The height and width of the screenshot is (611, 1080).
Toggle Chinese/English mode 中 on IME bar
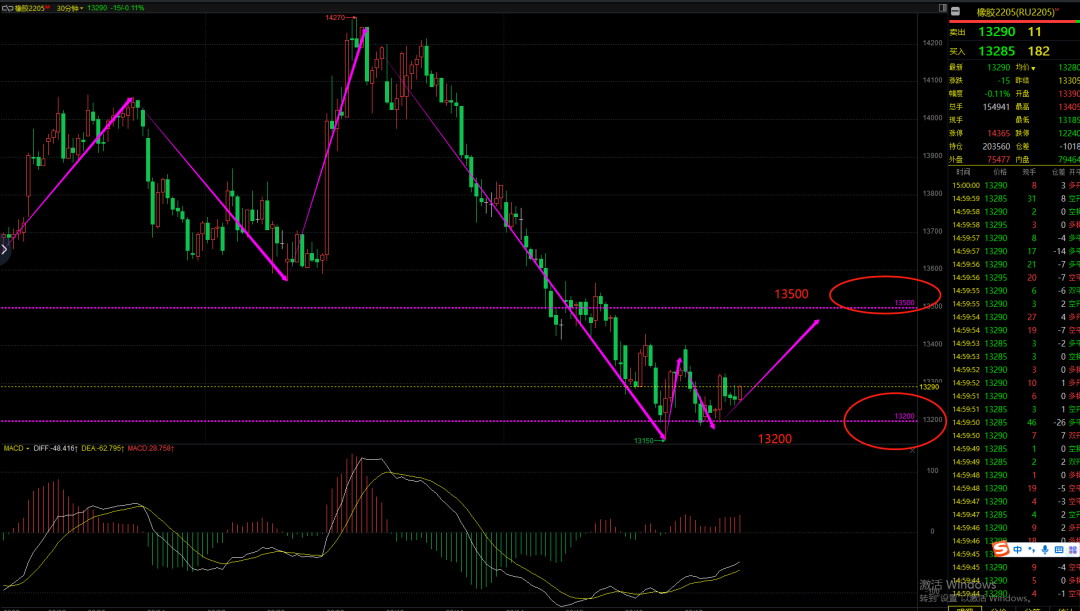click(x=1018, y=550)
